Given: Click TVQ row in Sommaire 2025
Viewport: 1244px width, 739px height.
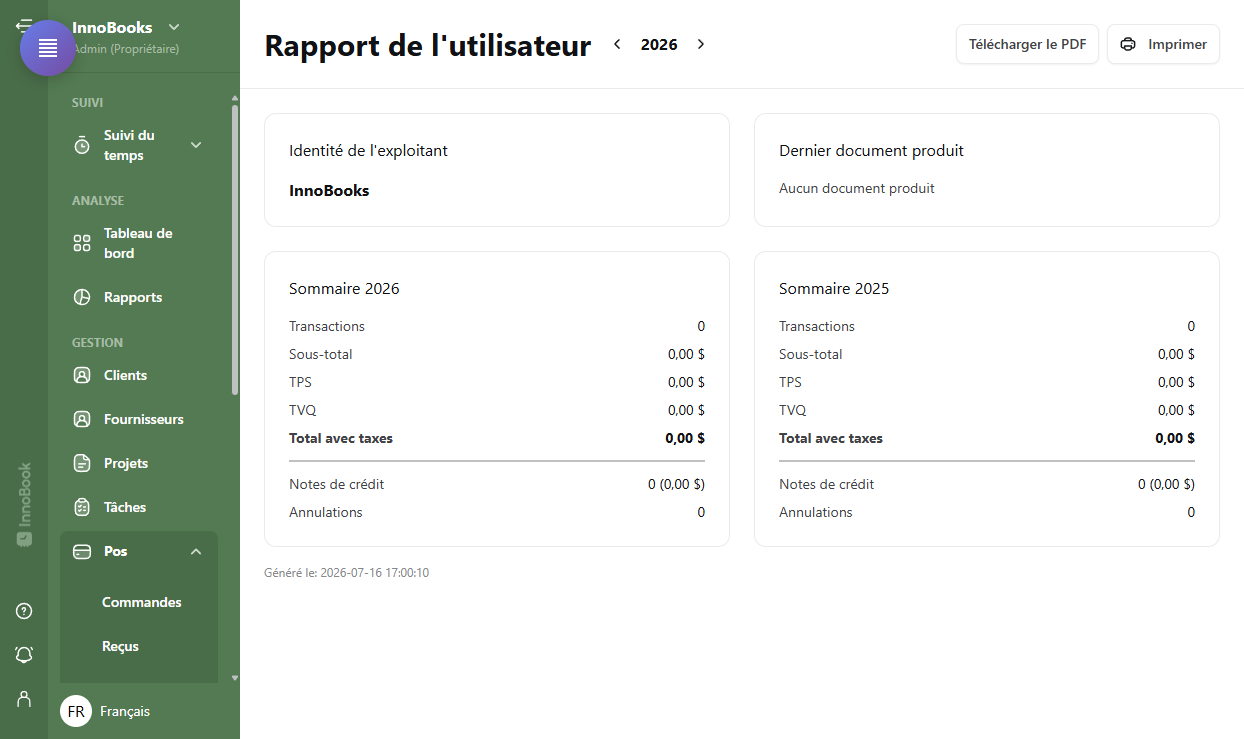Looking at the screenshot, I should click(987, 410).
